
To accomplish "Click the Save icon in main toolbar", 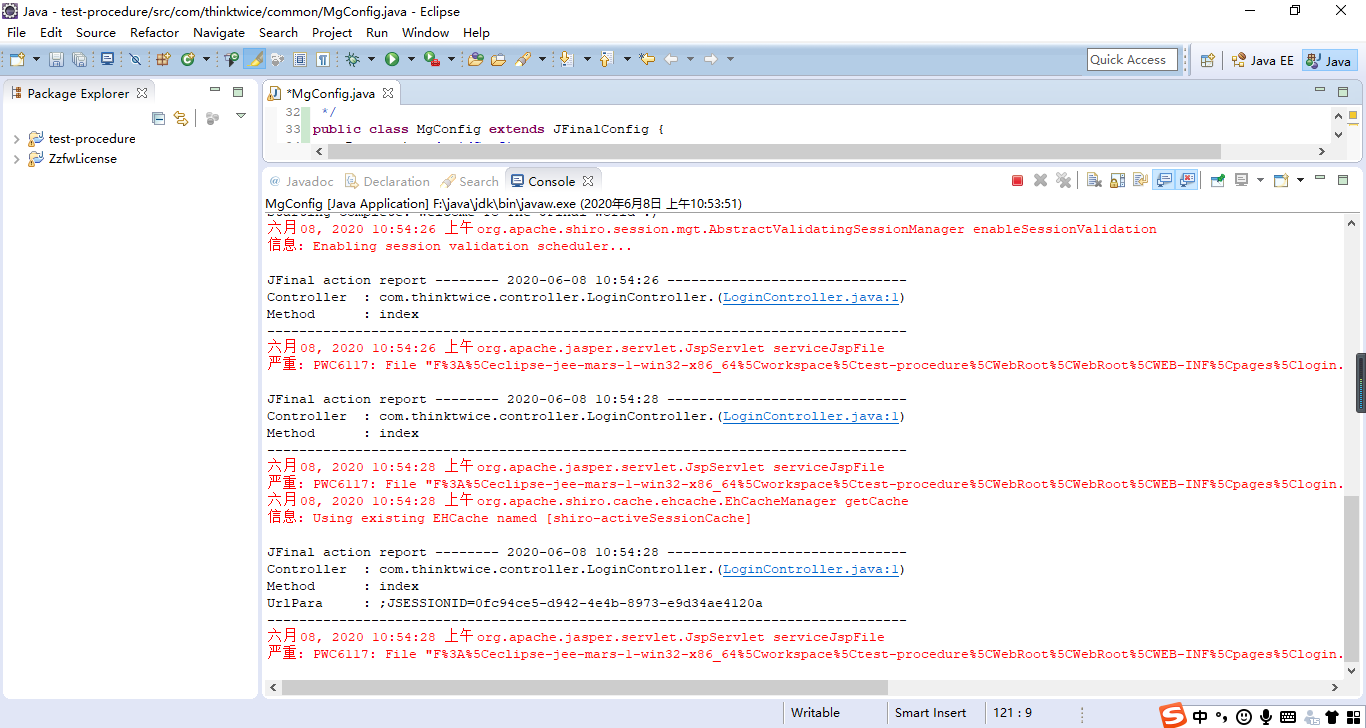I will [56, 59].
